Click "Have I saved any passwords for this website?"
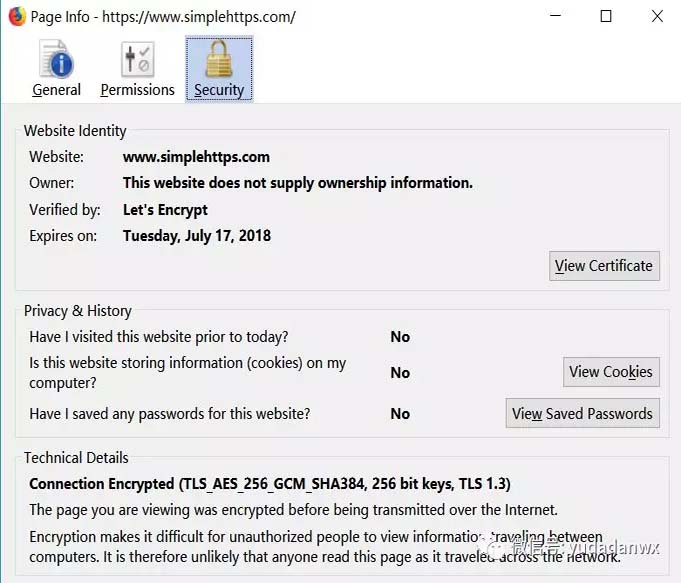This screenshot has width=681, height=583. [x=170, y=414]
